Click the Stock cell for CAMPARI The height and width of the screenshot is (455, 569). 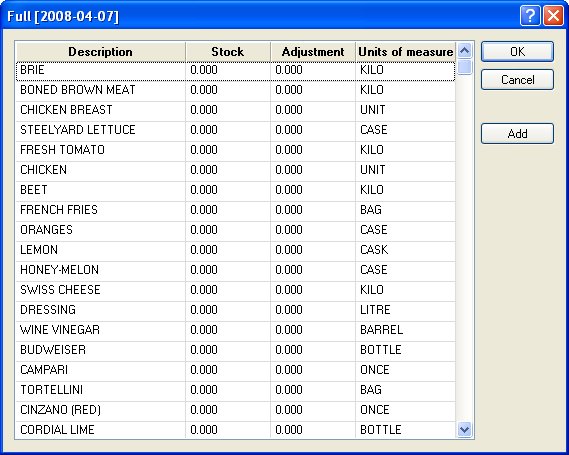pos(228,370)
